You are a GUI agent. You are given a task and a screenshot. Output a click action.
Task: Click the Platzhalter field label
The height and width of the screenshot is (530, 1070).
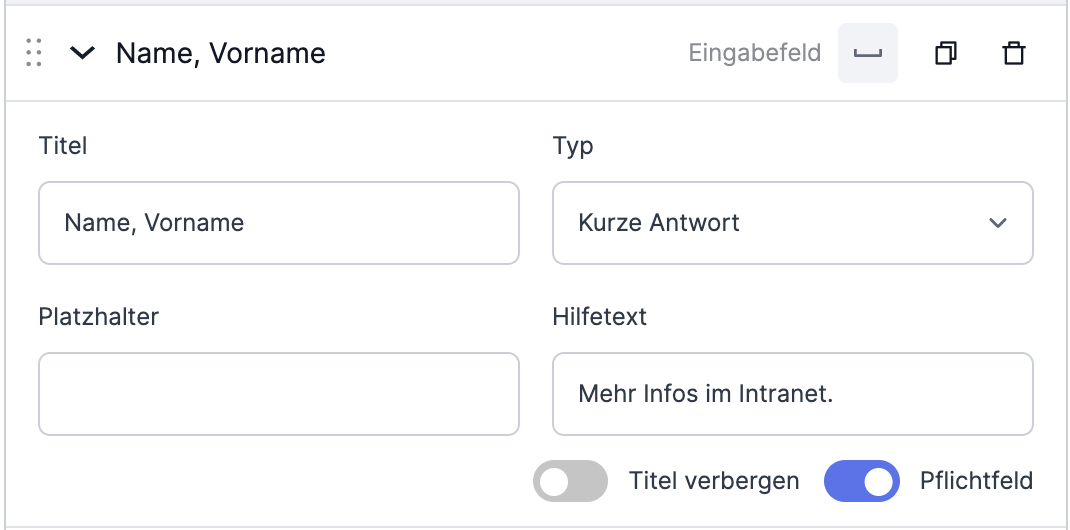(x=98, y=316)
